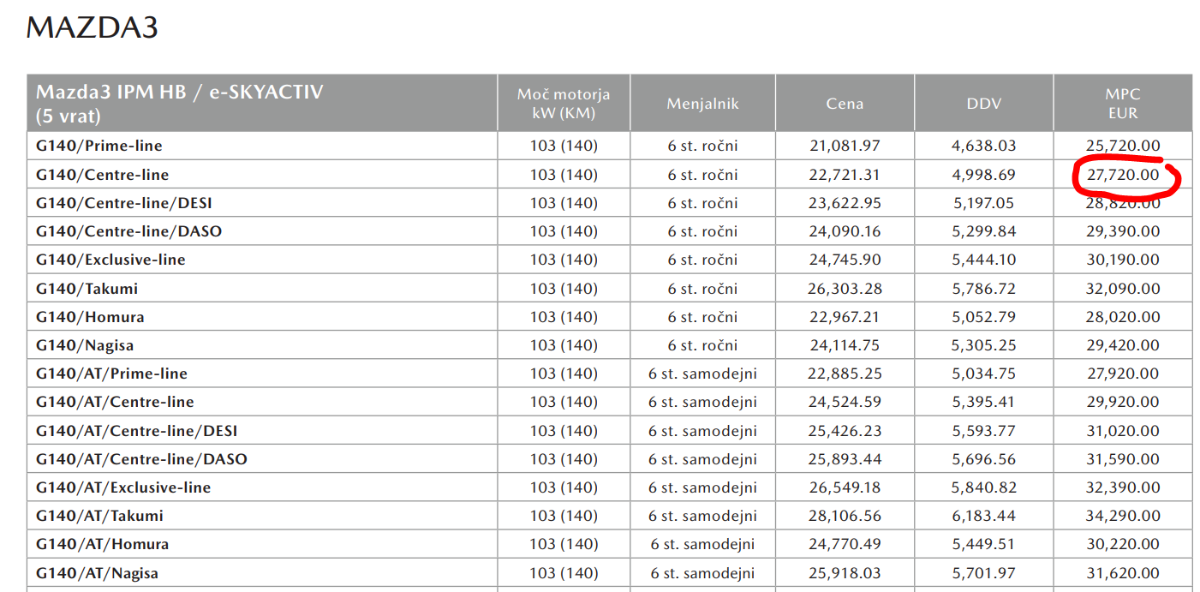Screen dimensions: 1200x592
Task: Click the G140/AT/Prime-line row label
Action: [x=111, y=373]
